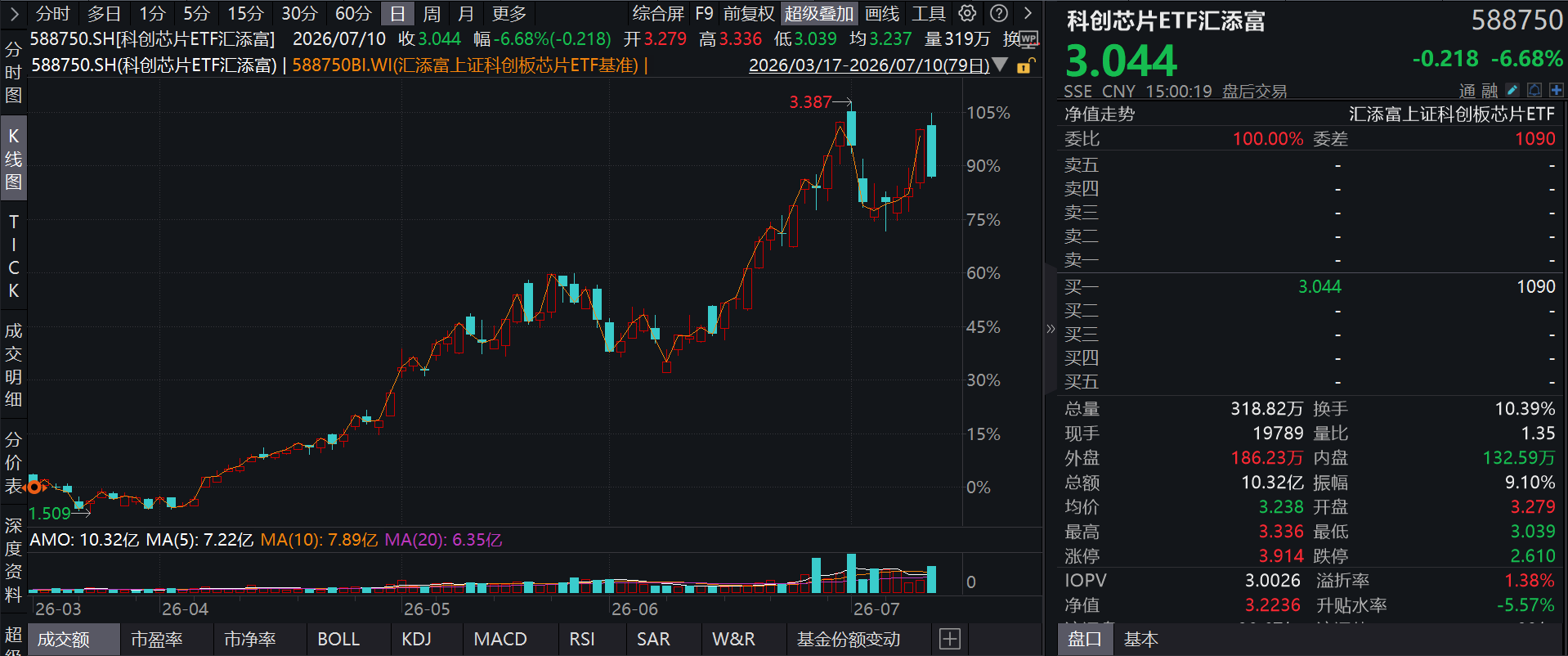
Task: Open the 分价表 sidebar tab
Action: (14, 463)
